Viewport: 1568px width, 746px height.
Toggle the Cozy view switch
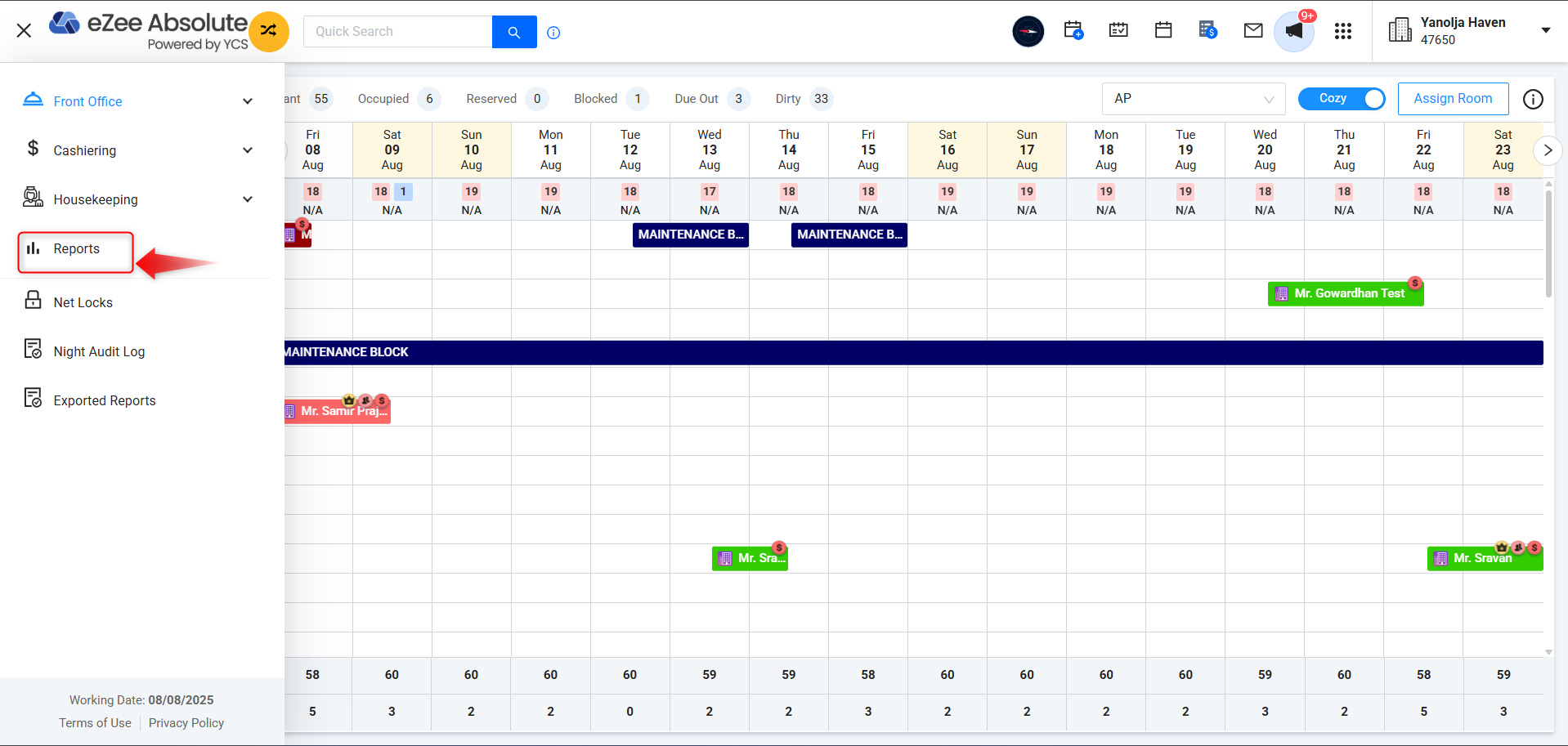click(1341, 99)
